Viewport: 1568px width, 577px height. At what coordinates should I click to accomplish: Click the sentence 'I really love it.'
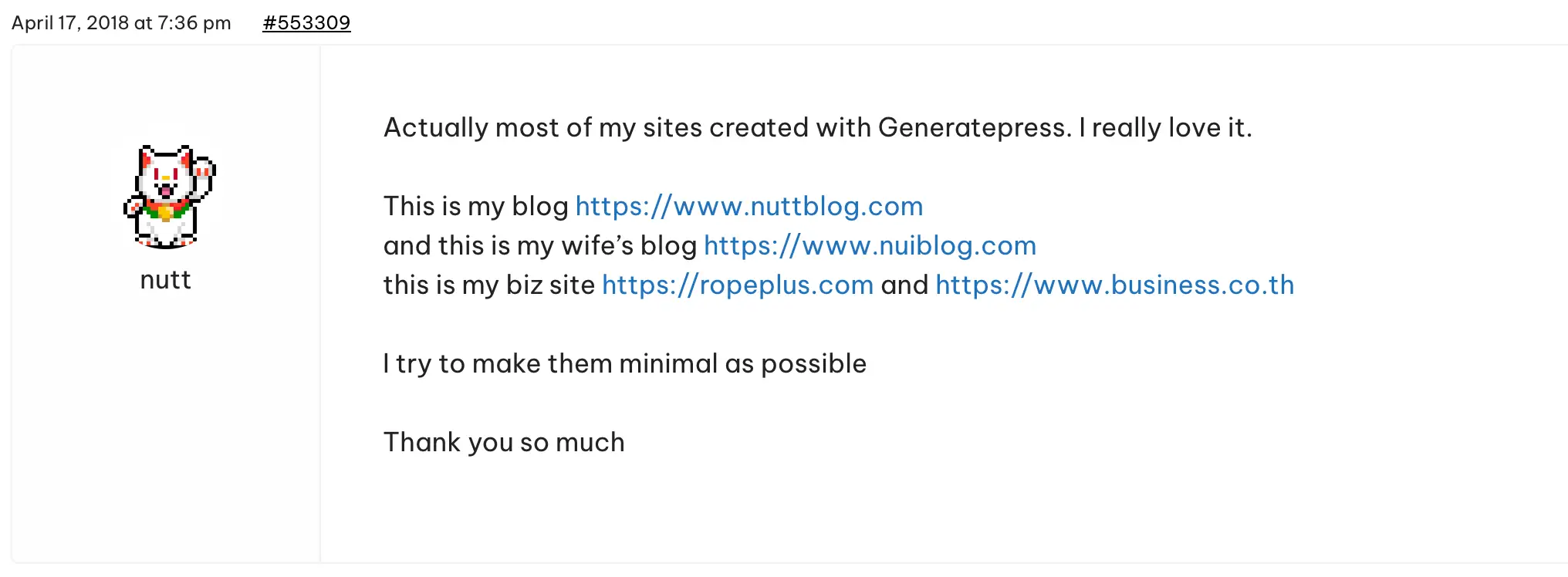point(1165,127)
